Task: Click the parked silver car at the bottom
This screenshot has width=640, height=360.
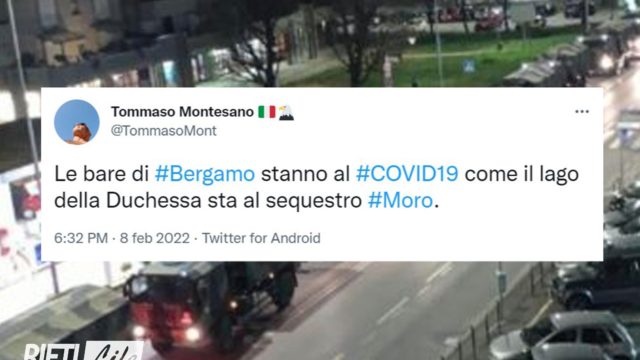Action: click(x=561, y=337)
